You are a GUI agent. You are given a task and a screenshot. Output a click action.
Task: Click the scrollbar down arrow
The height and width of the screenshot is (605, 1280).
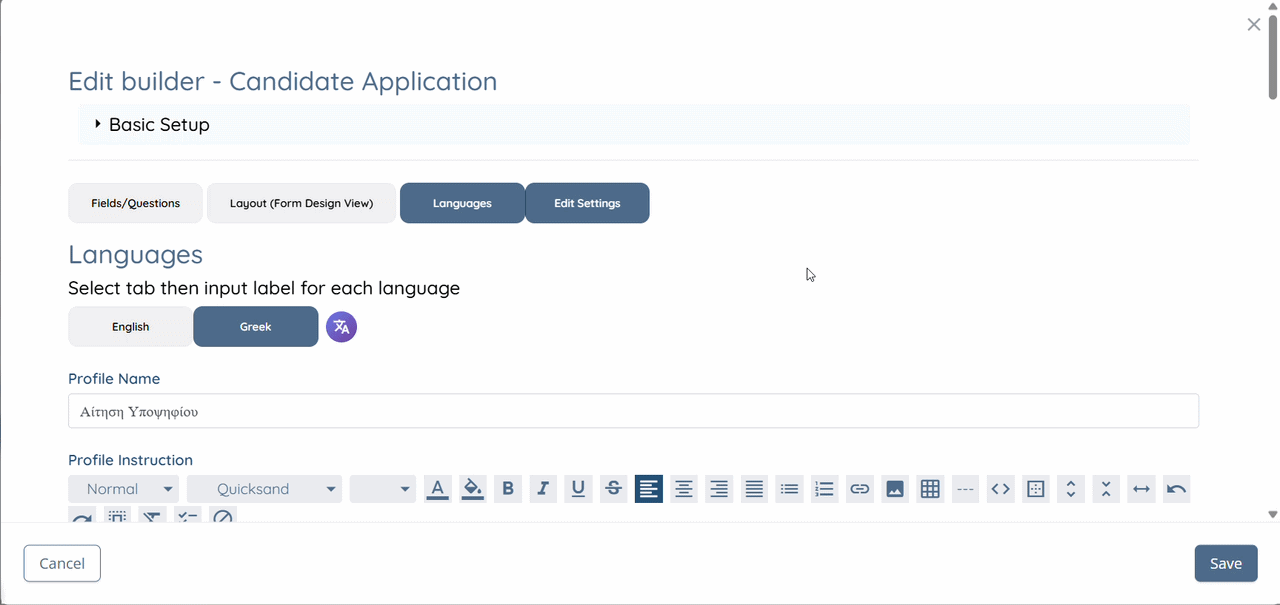pyautogui.click(x=1273, y=514)
